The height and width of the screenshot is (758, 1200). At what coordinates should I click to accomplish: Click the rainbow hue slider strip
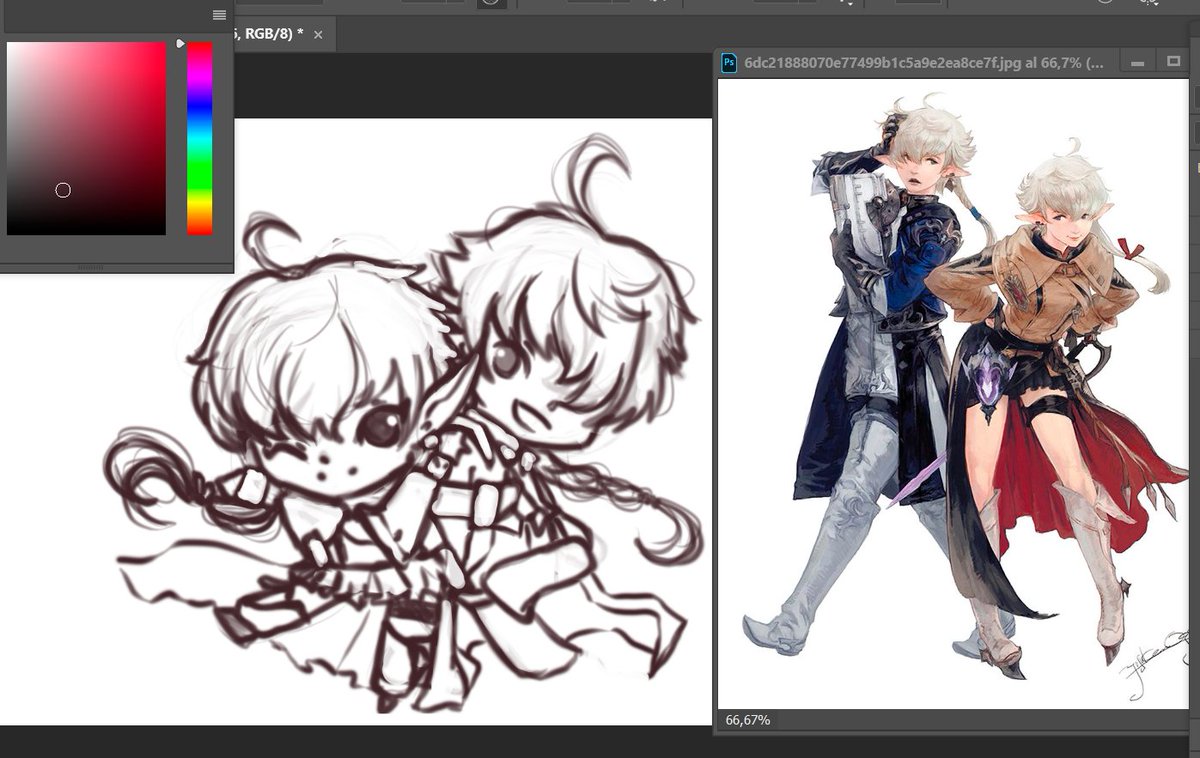(199, 138)
